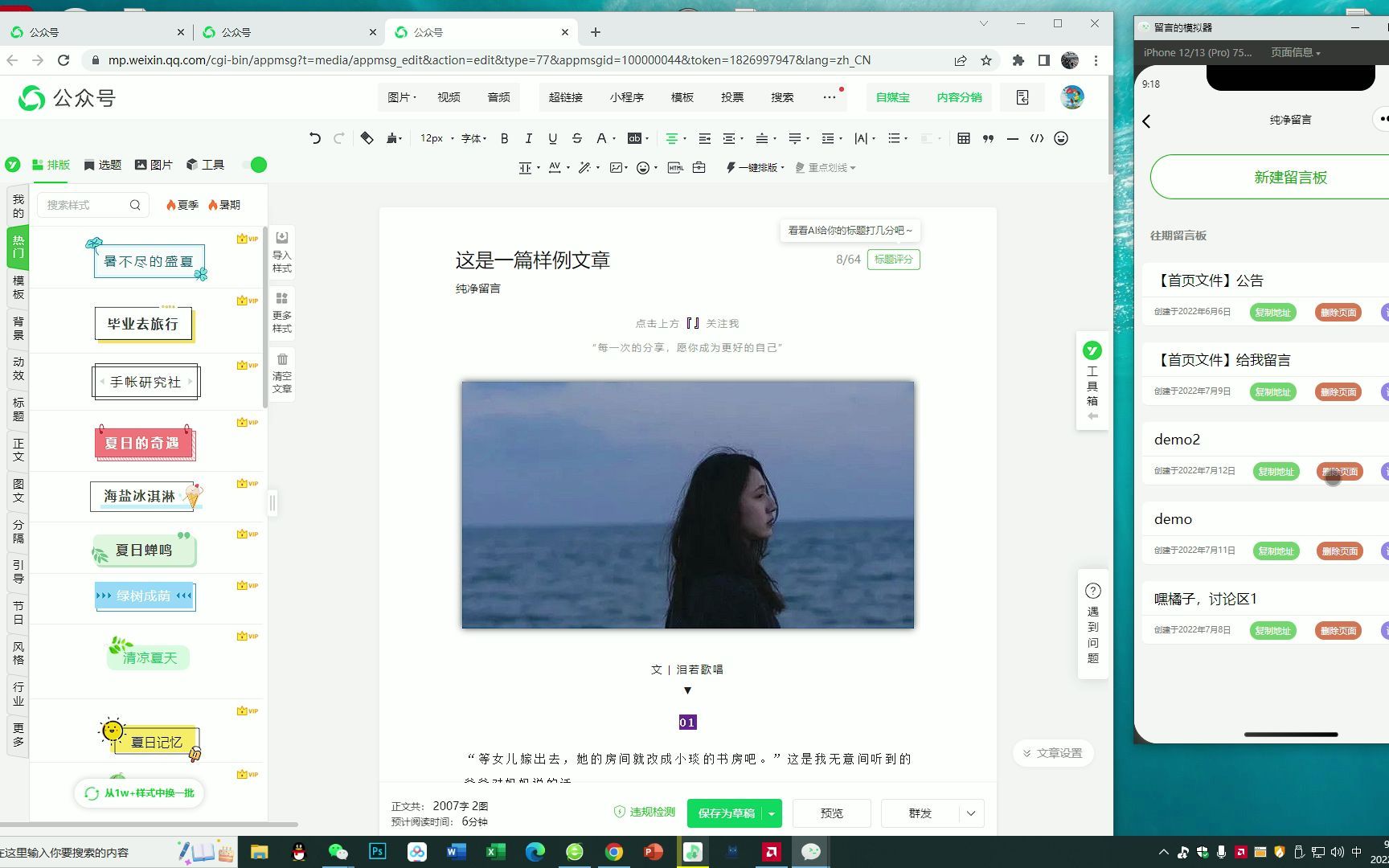
Task: Open the font color picker A
Action: tap(604, 138)
